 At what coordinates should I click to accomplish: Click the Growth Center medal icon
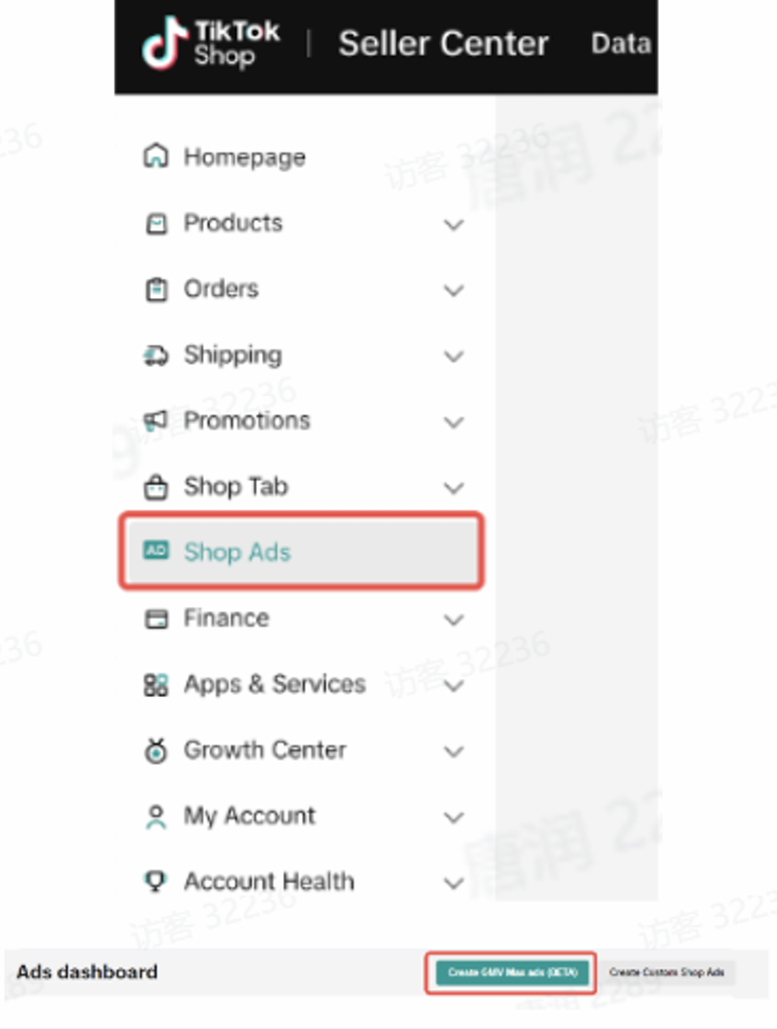coord(156,751)
